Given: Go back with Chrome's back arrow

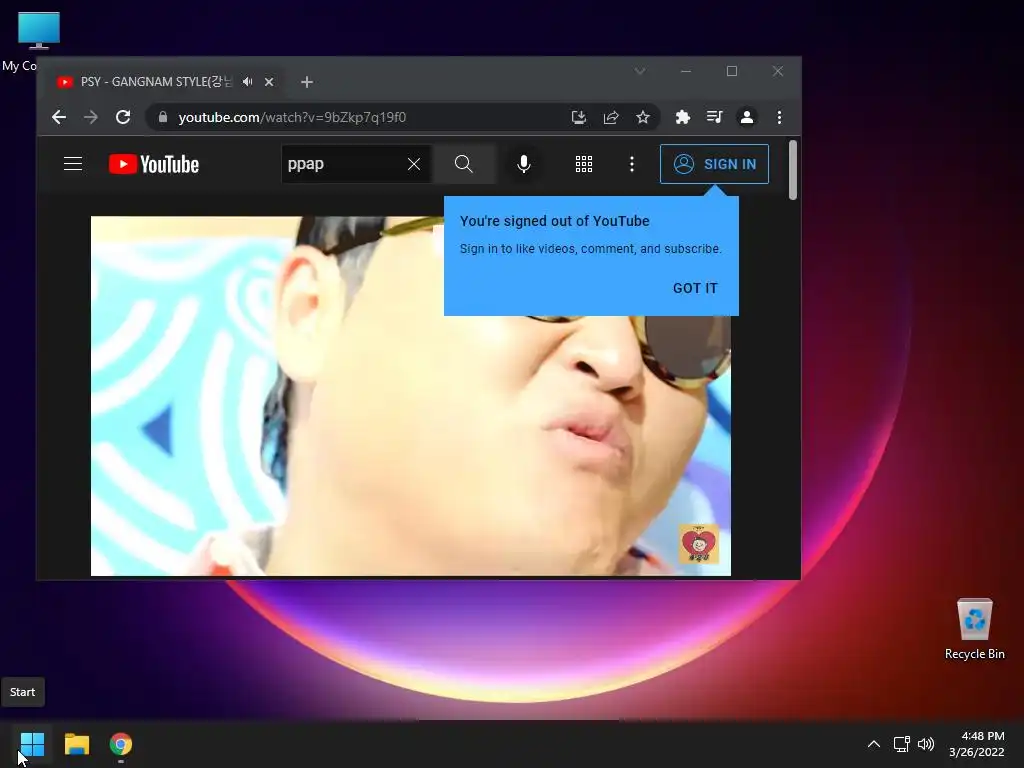Looking at the screenshot, I should (59, 117).
